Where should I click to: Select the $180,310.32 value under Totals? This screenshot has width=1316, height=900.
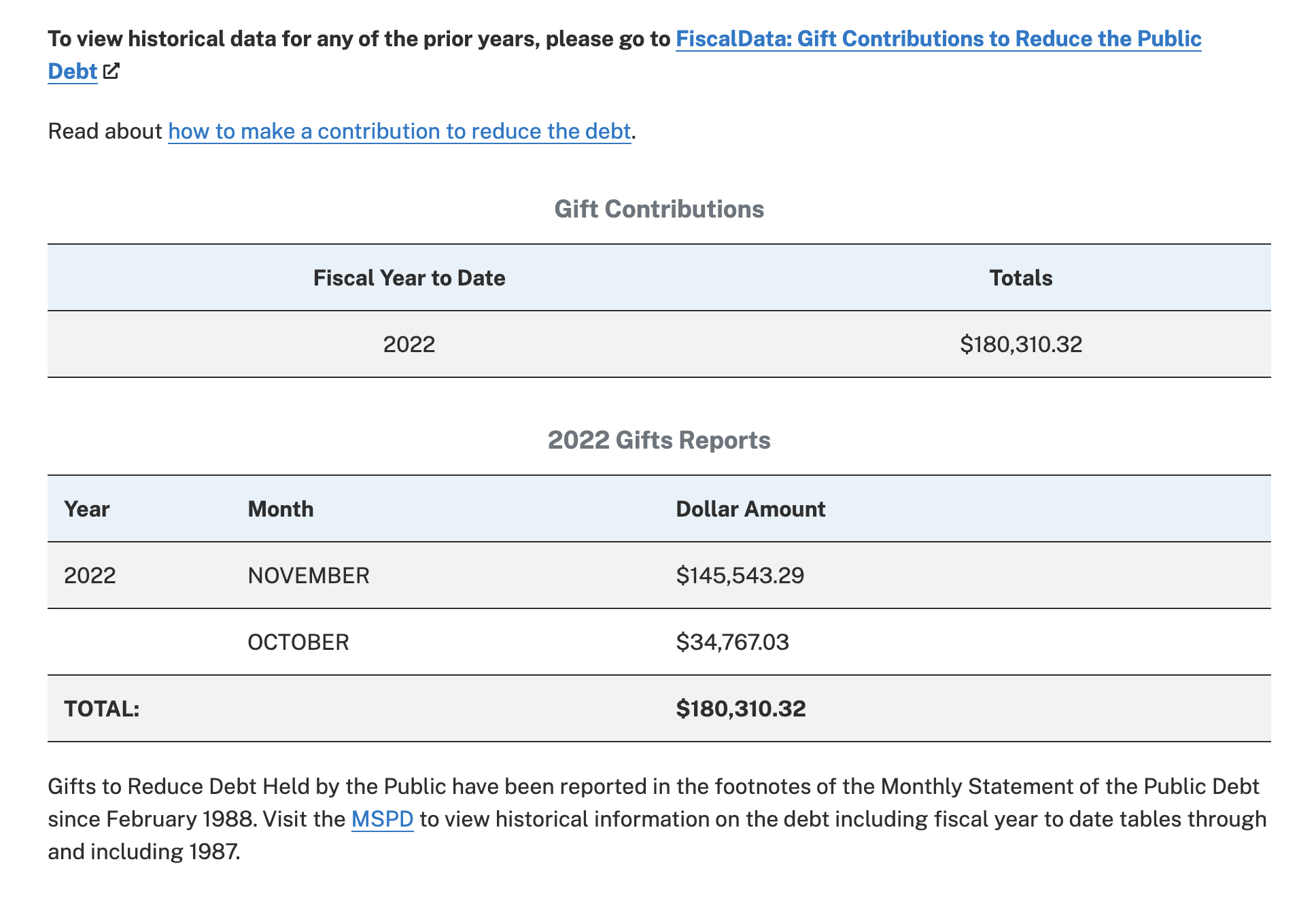click(1021, 345)
